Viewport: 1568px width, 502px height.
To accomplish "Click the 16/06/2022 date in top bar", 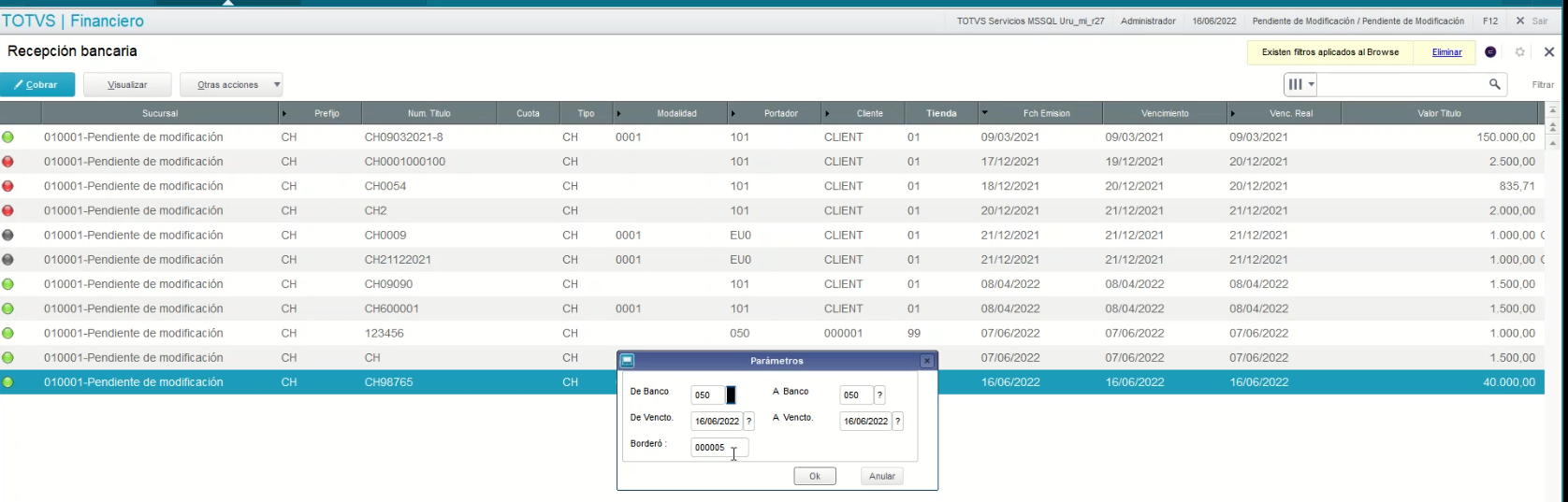I will 1214,21.
